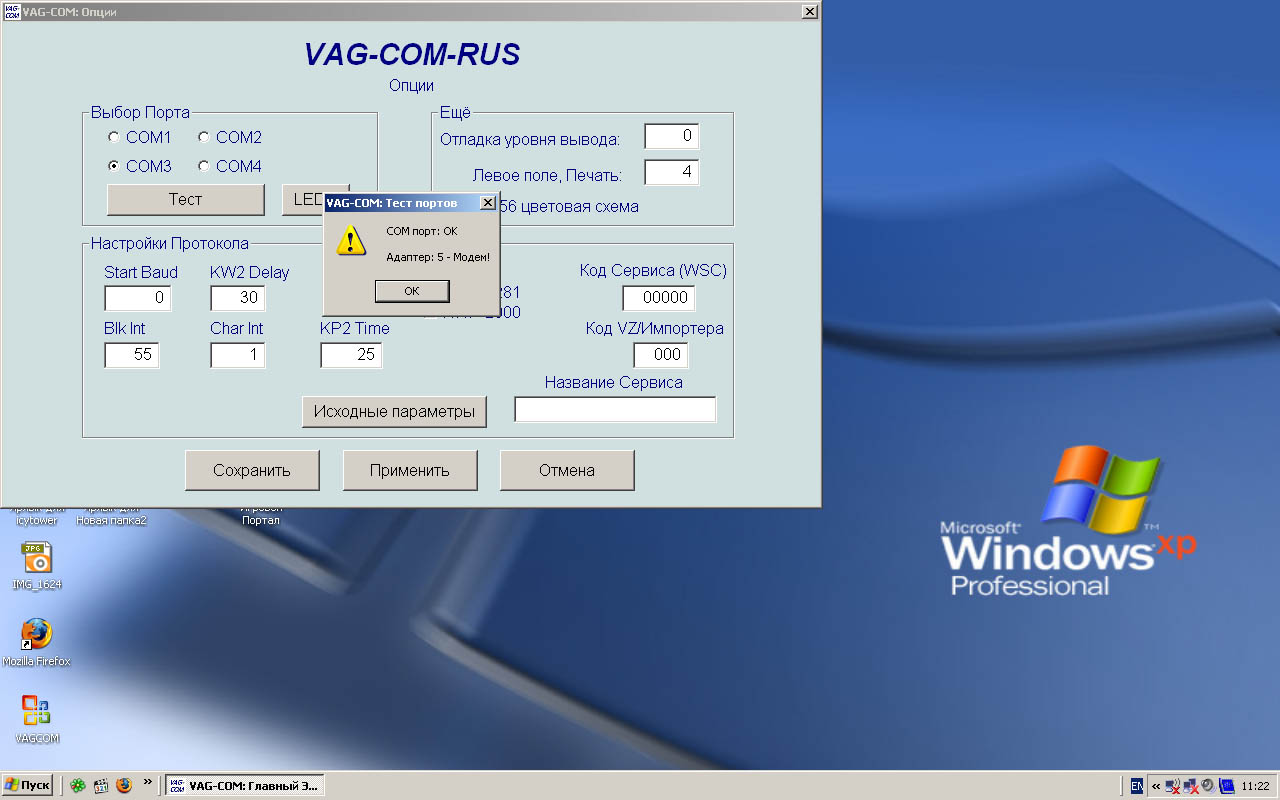This screenshot has height=800, width=1280.
Task: Open Media Player Classic in quick launch
Action: 101,785
